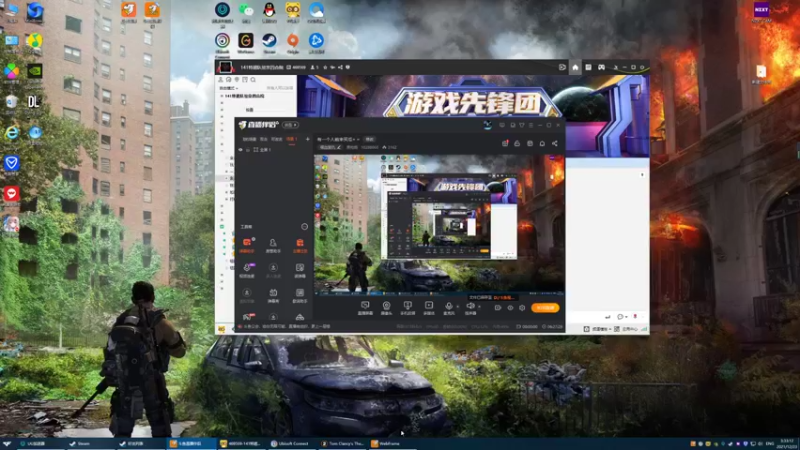The width and height of the screenshot is (800, 450).
Task: Open the microphone dropdown arrow
Action: [x=457, y=307]
